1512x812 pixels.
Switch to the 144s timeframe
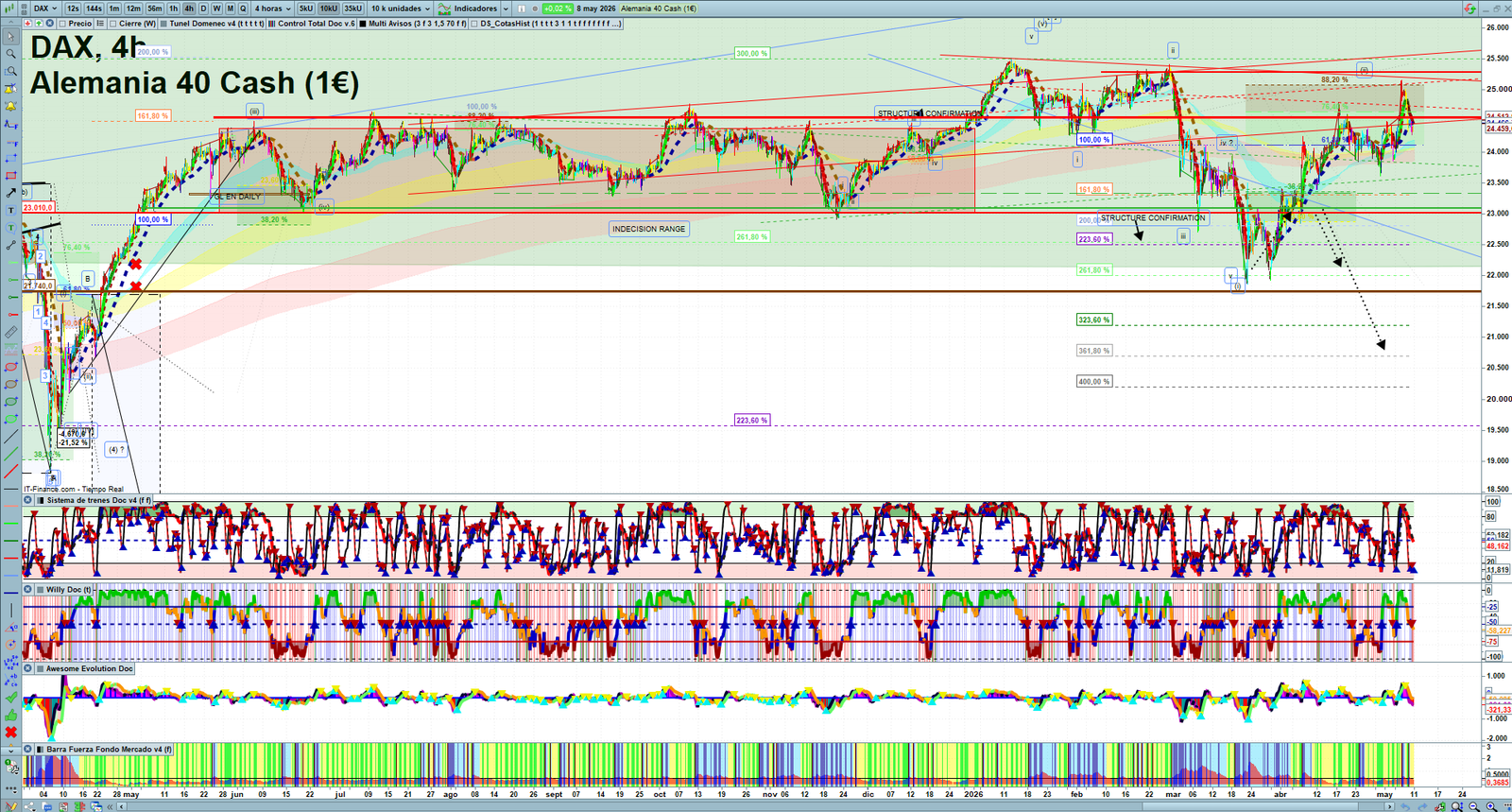coord(94,9)
